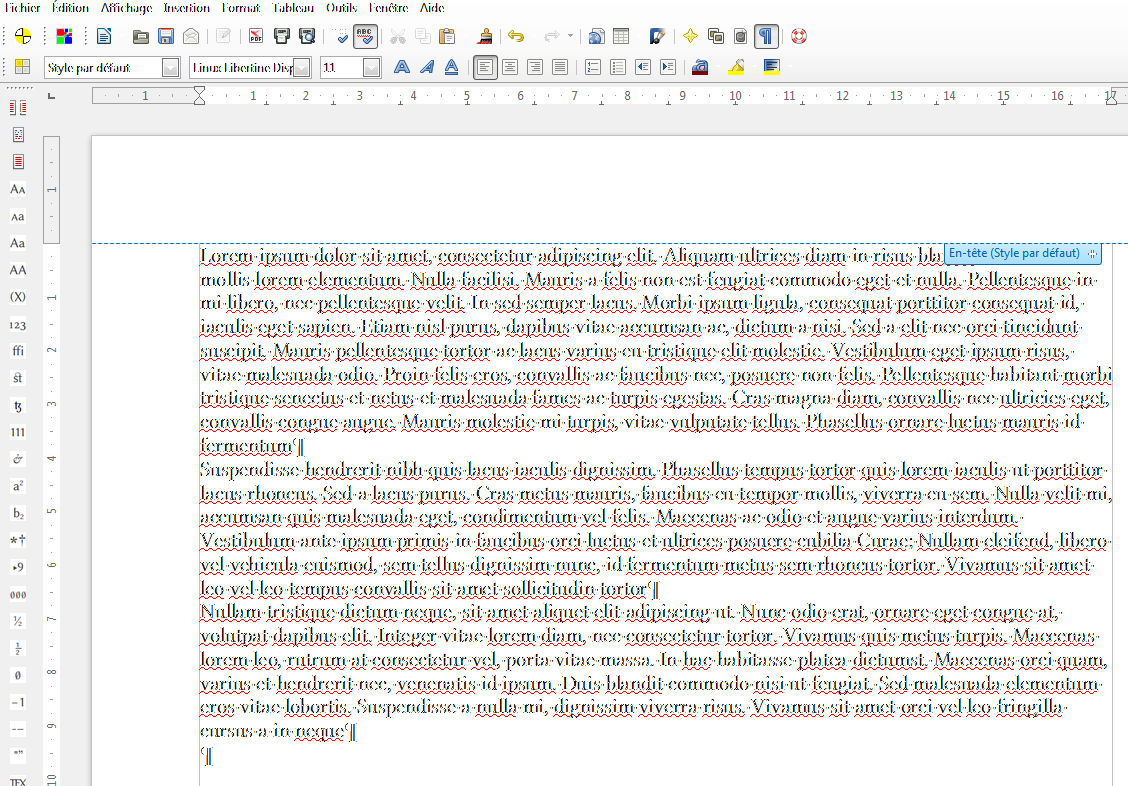Open the Format menu
Viewport: 1128px width, 786px height.
pos(241,8)
